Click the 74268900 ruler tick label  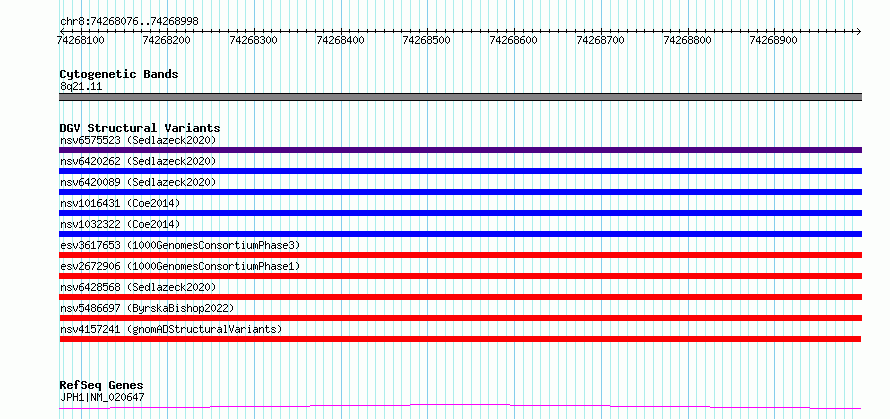[774, 40]
